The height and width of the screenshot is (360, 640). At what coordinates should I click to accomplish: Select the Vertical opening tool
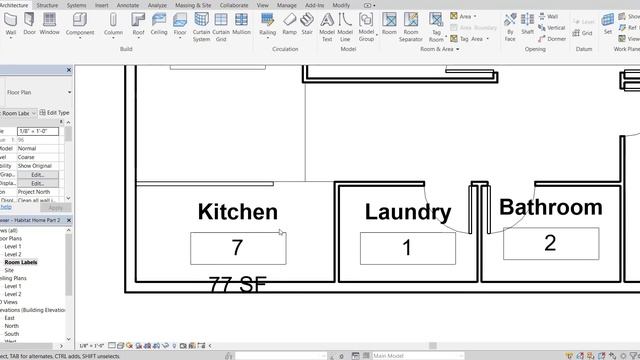(x=551, y=27)
